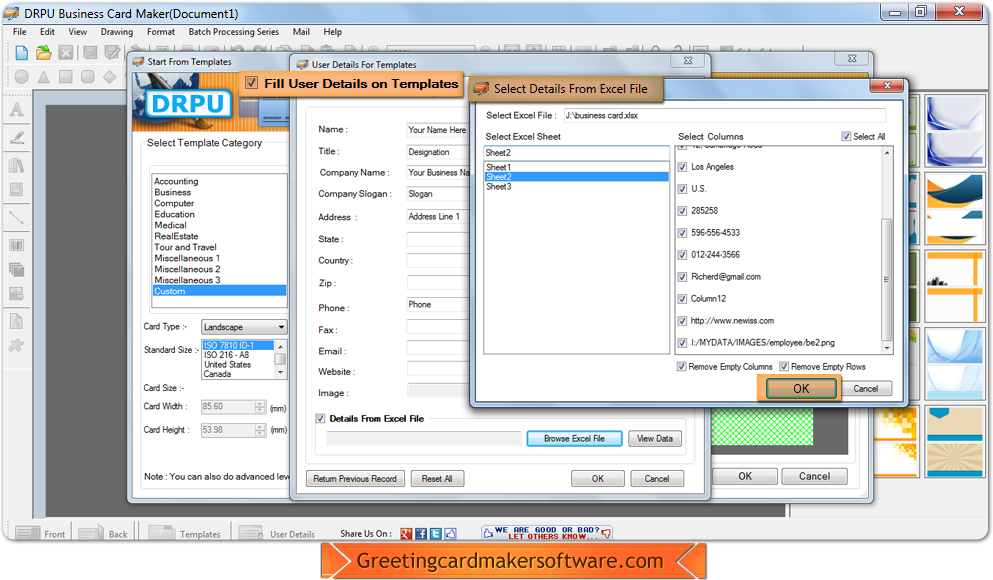Viewport: 993px width, 580px height.
Task: Click the stacked layers icon in sidebar
Action: point(16,269)
